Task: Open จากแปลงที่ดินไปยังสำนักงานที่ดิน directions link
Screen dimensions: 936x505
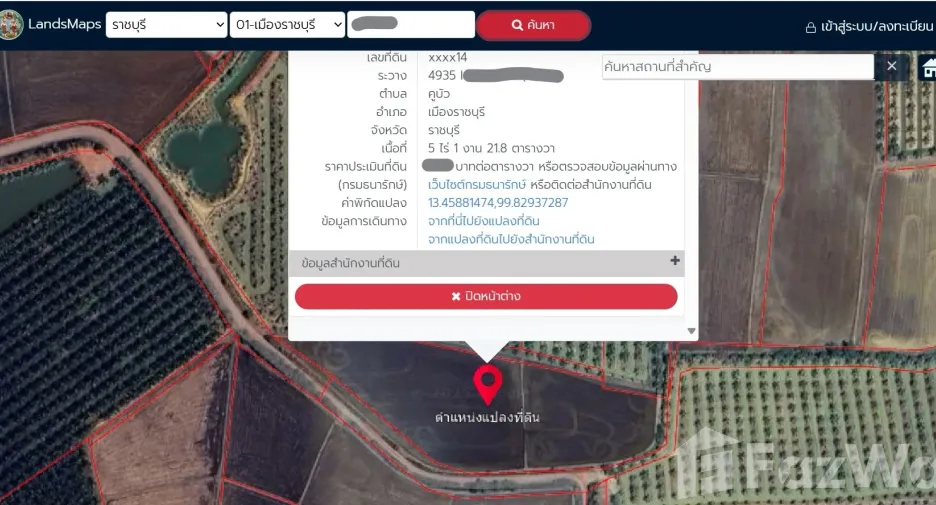Action: [511, 239]
